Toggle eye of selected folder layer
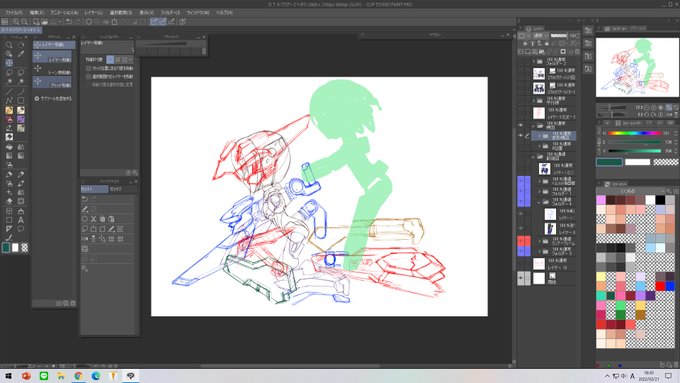Screen dimensions: 680x383 521,136
